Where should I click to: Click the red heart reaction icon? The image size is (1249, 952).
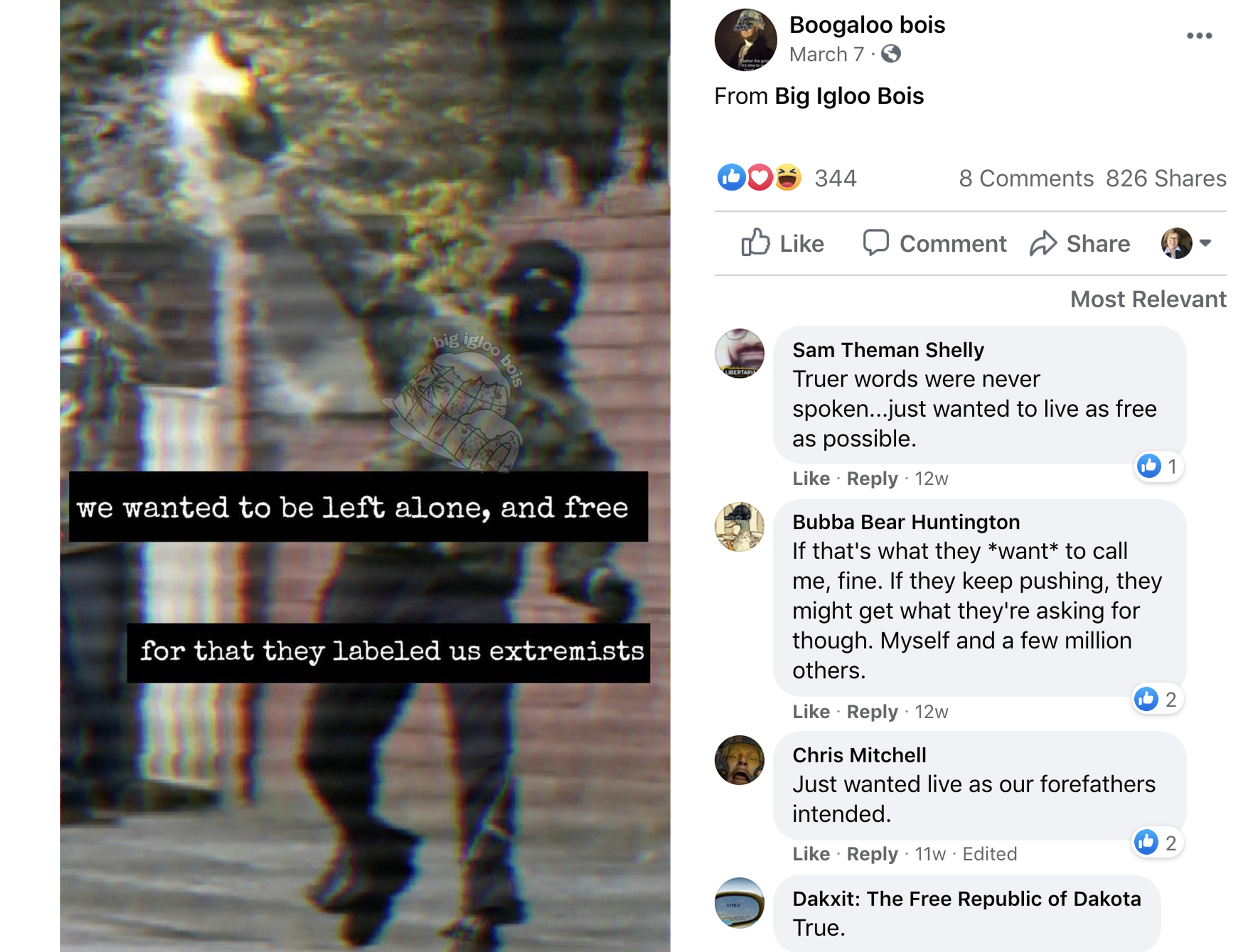pos(759,177)
